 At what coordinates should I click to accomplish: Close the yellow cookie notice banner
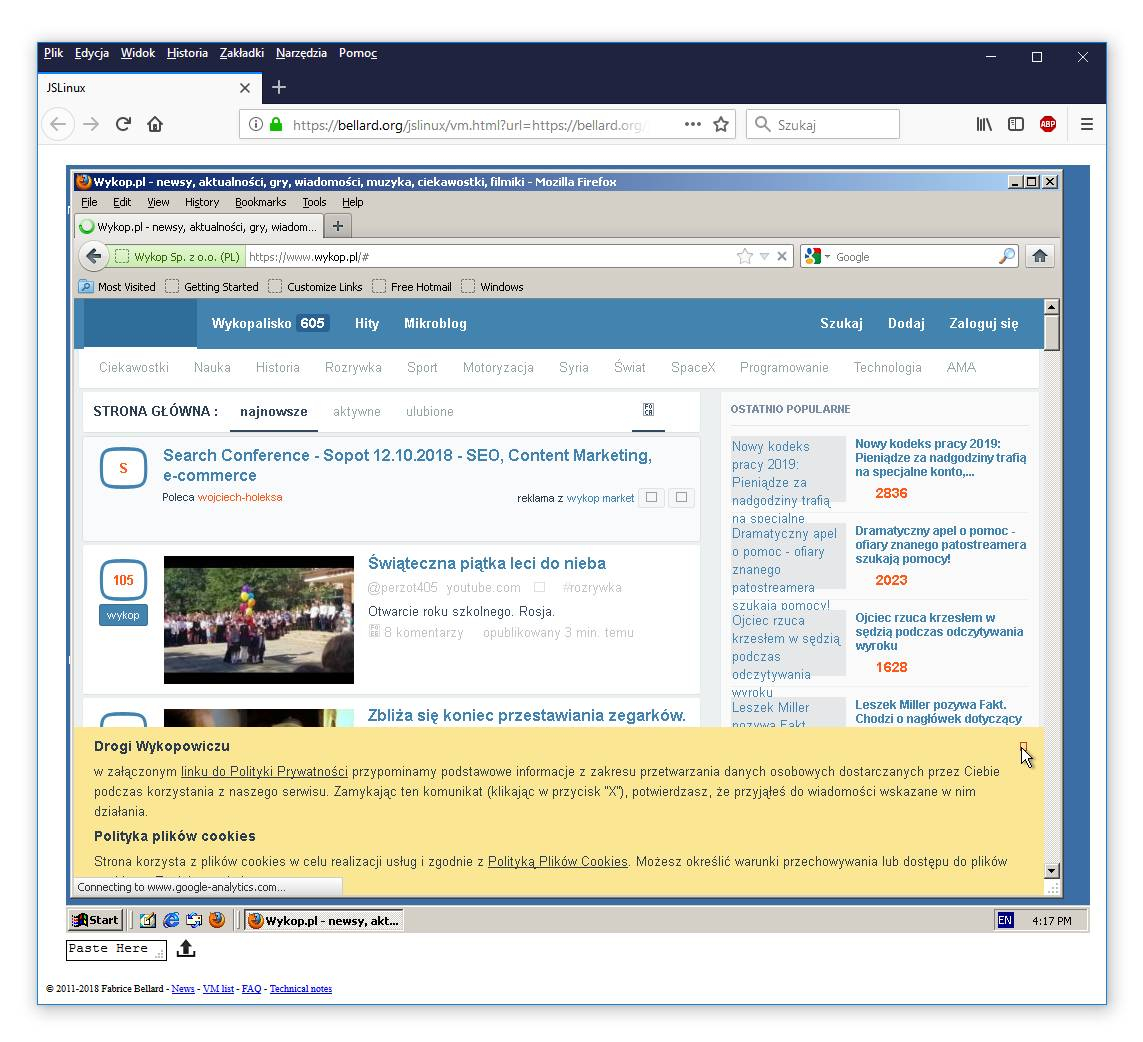click(x=1023, y=746)
